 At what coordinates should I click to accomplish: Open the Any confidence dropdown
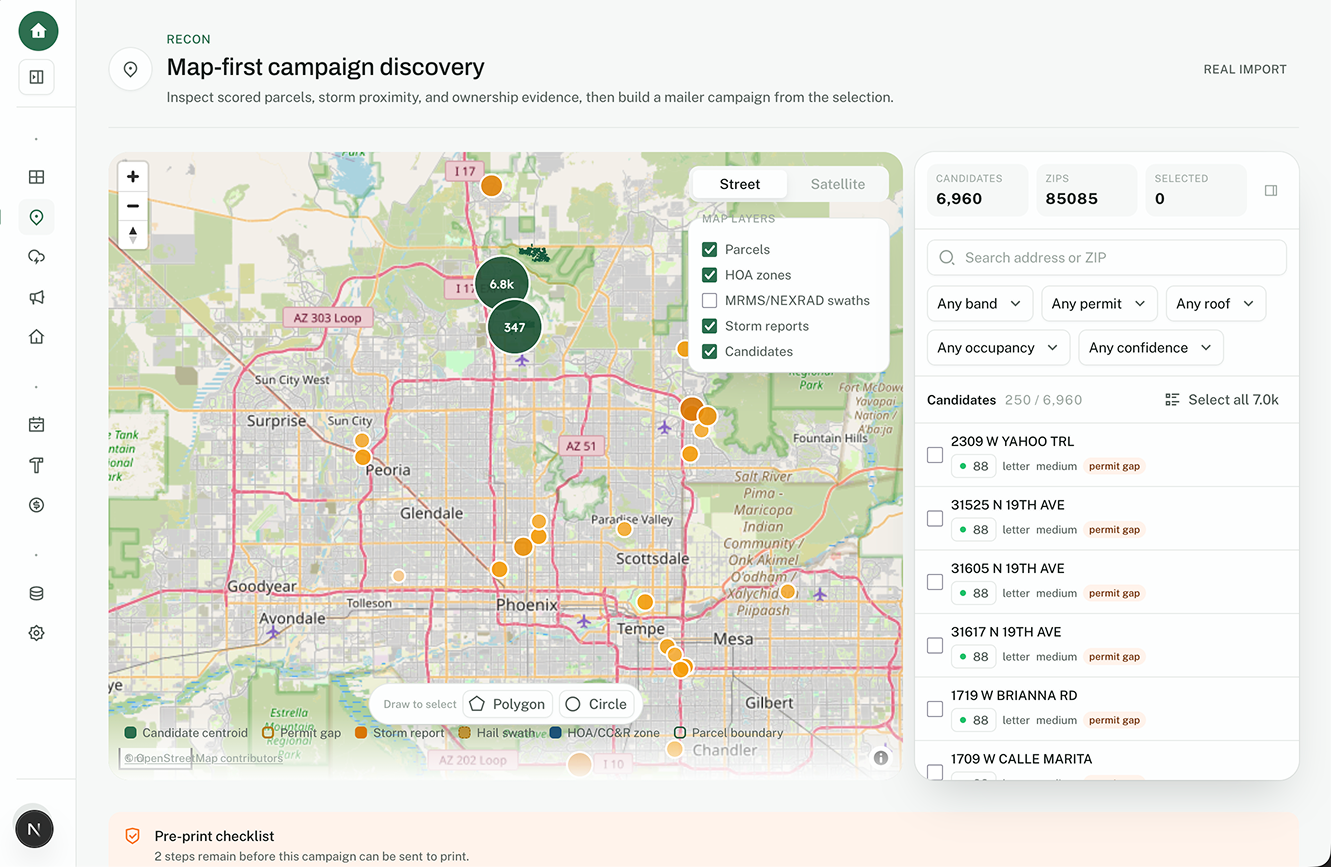pos(1151,348)
